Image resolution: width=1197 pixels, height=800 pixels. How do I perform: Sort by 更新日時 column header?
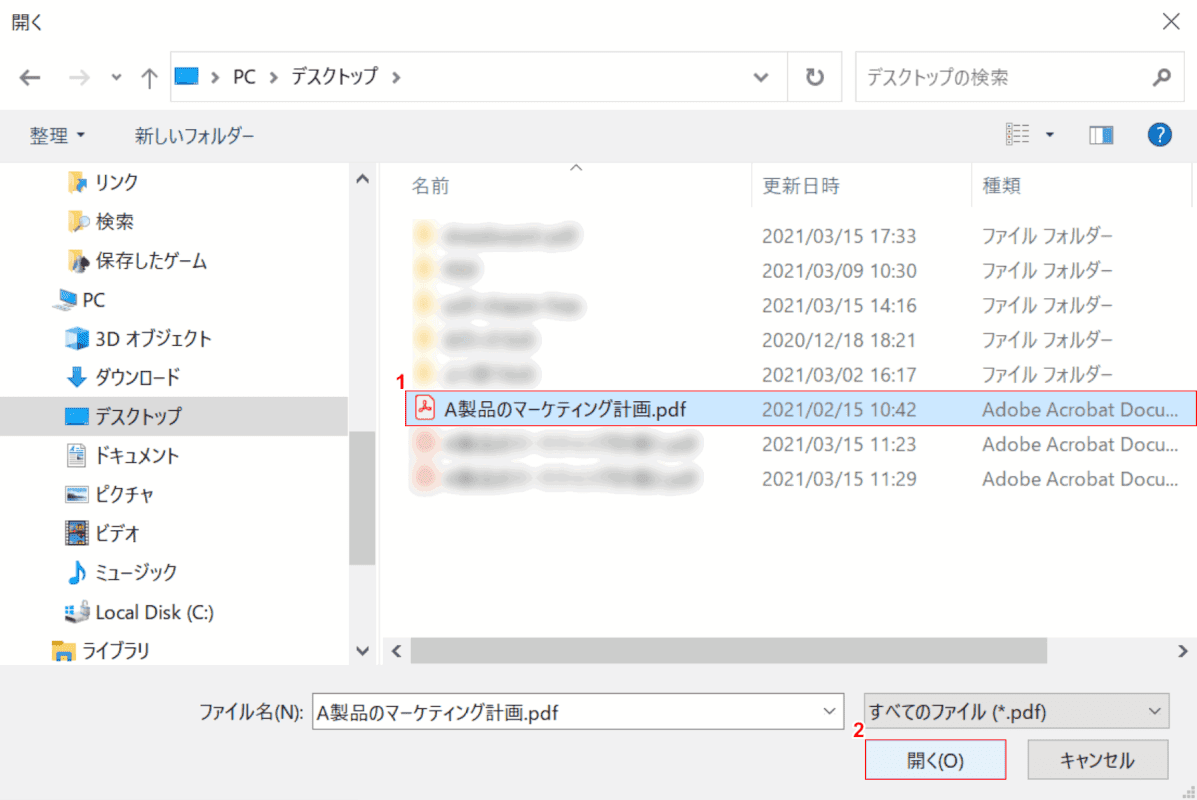(801, 185)
